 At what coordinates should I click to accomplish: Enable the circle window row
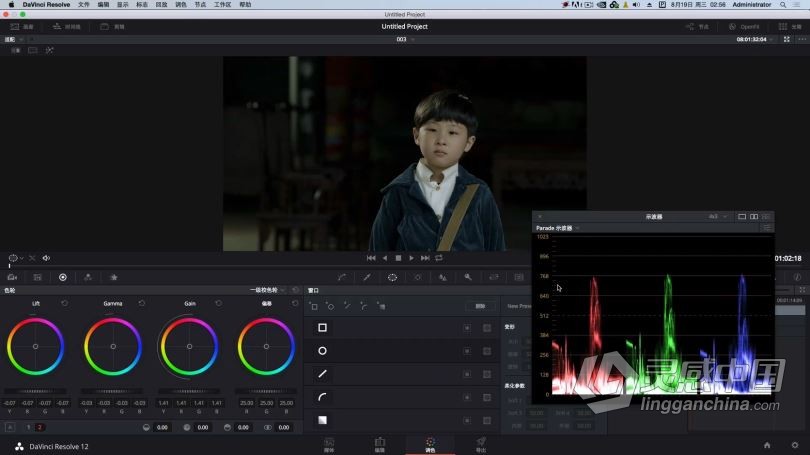click(x=322, y=351)
